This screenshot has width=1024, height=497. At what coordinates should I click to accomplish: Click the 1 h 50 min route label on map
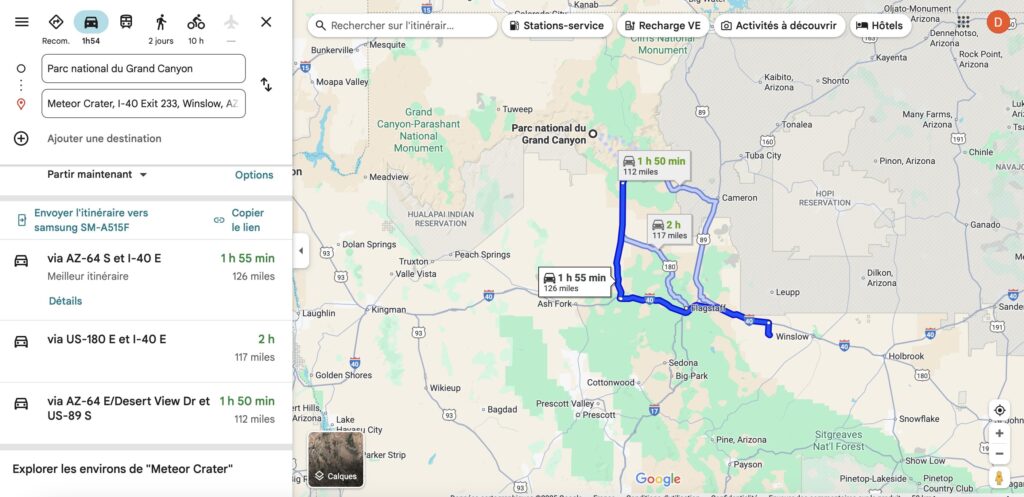(x=654, y=166)
